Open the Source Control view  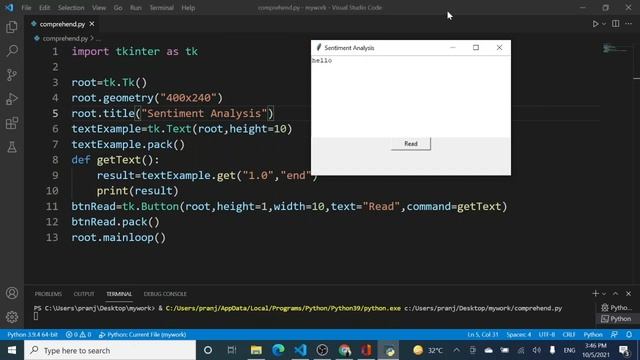12,75
